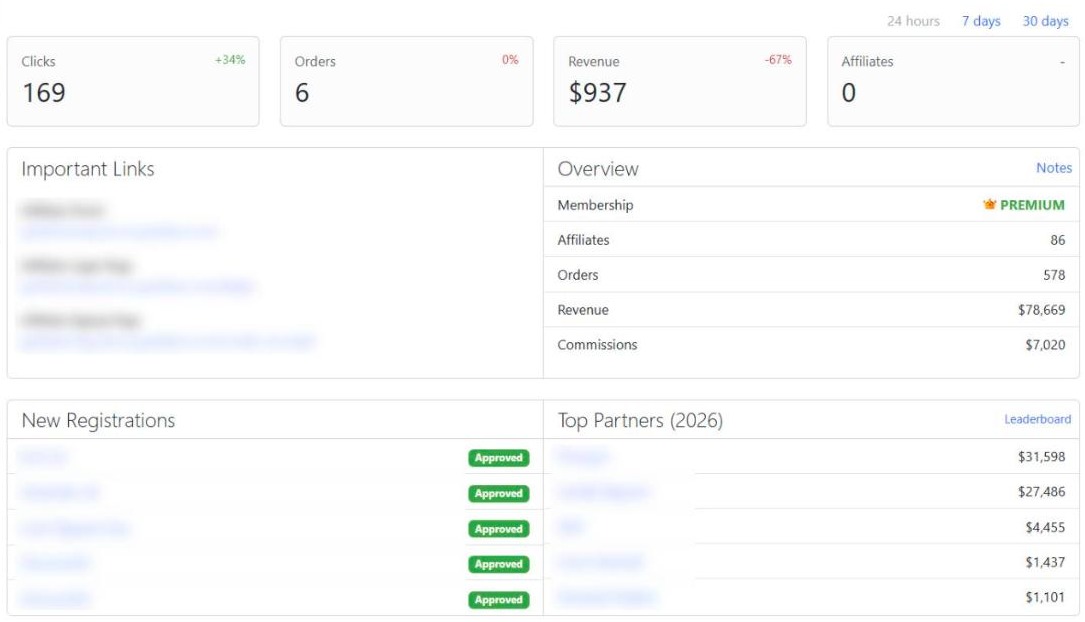
Task: Click top partner amount $31,598
Action: point(1041,457)
